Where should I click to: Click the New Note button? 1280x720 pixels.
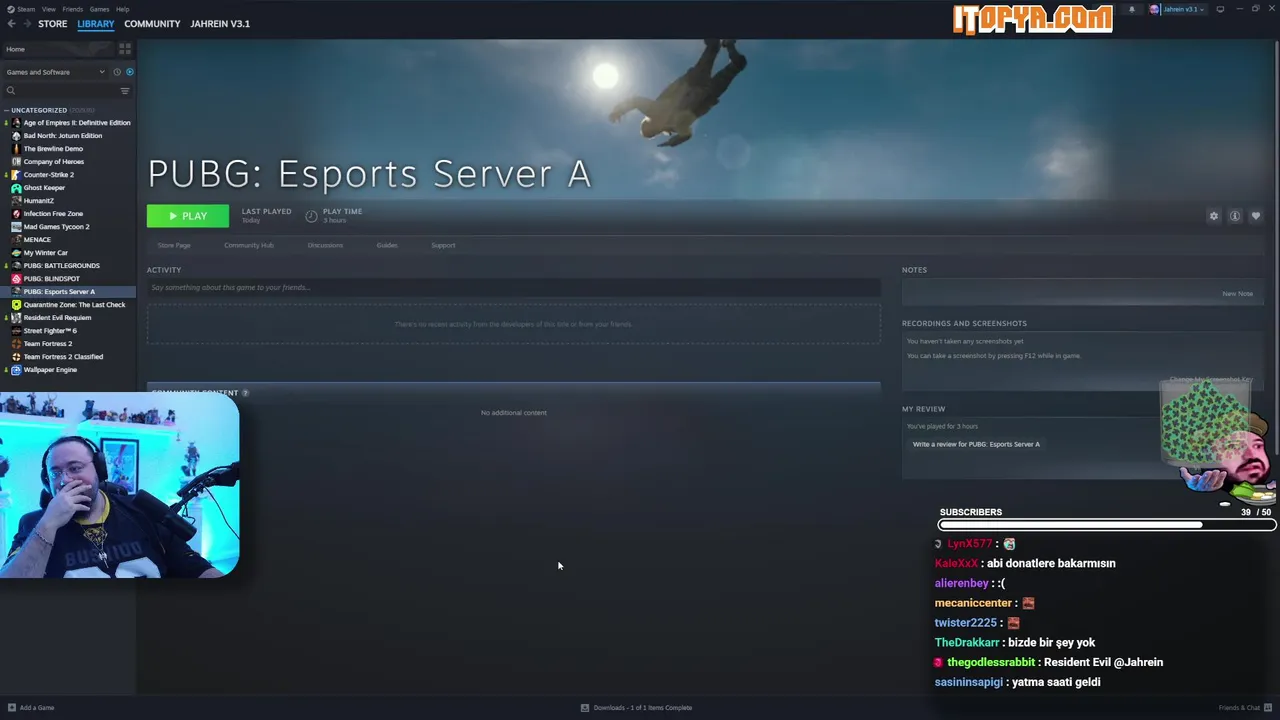[x=1237, y=294]
